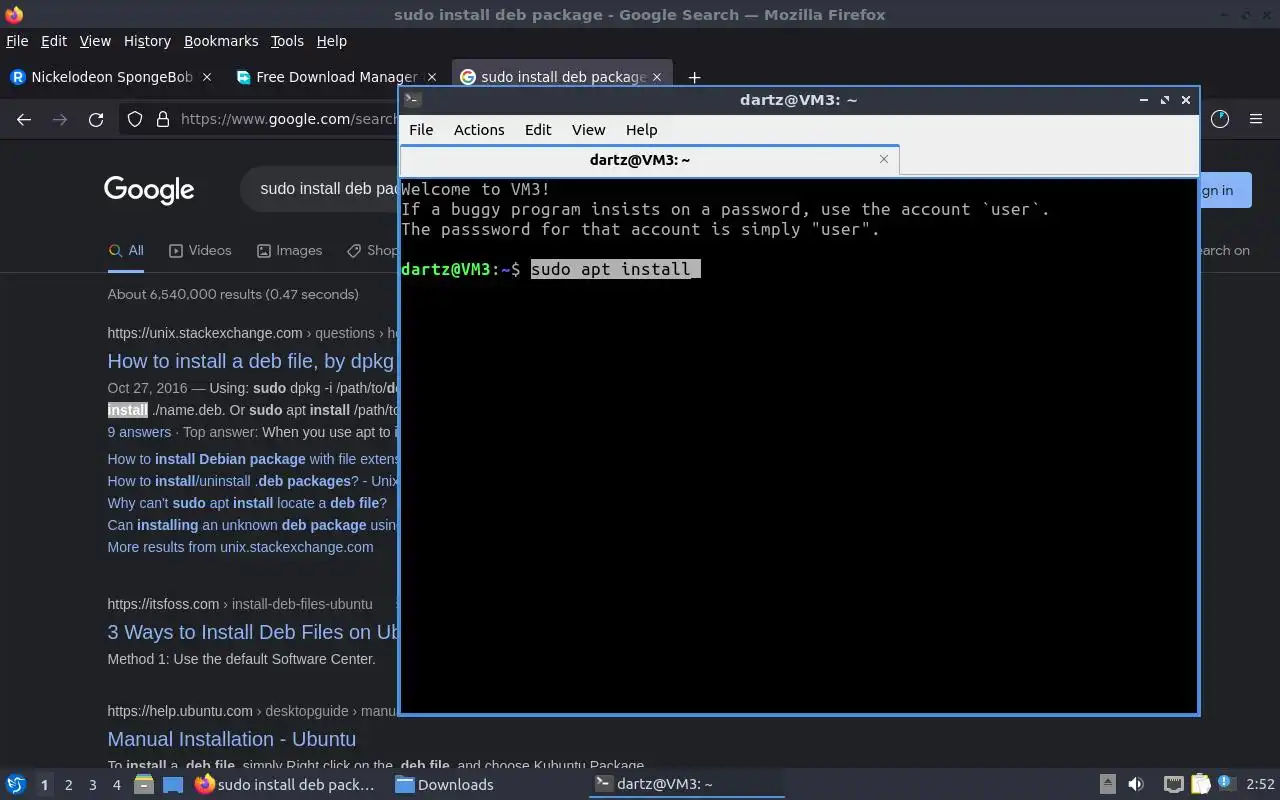1280x800 pixels.
Task: Click the show desktop icon in taskbar
Action: [173, 784]
